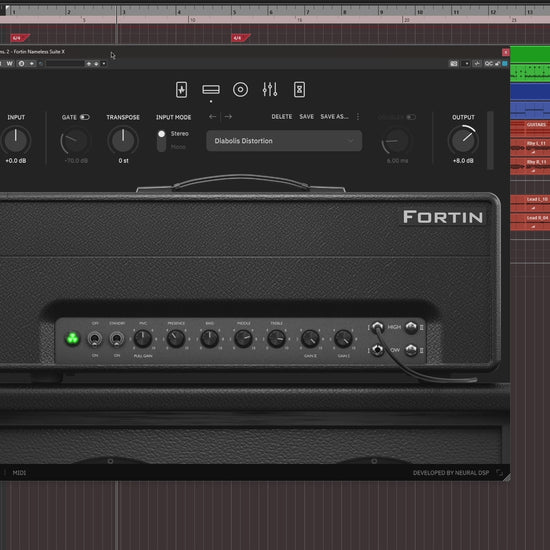550x550 pixels.
Task: Click the up arrow next to preset field
Action: pos(88,63)
